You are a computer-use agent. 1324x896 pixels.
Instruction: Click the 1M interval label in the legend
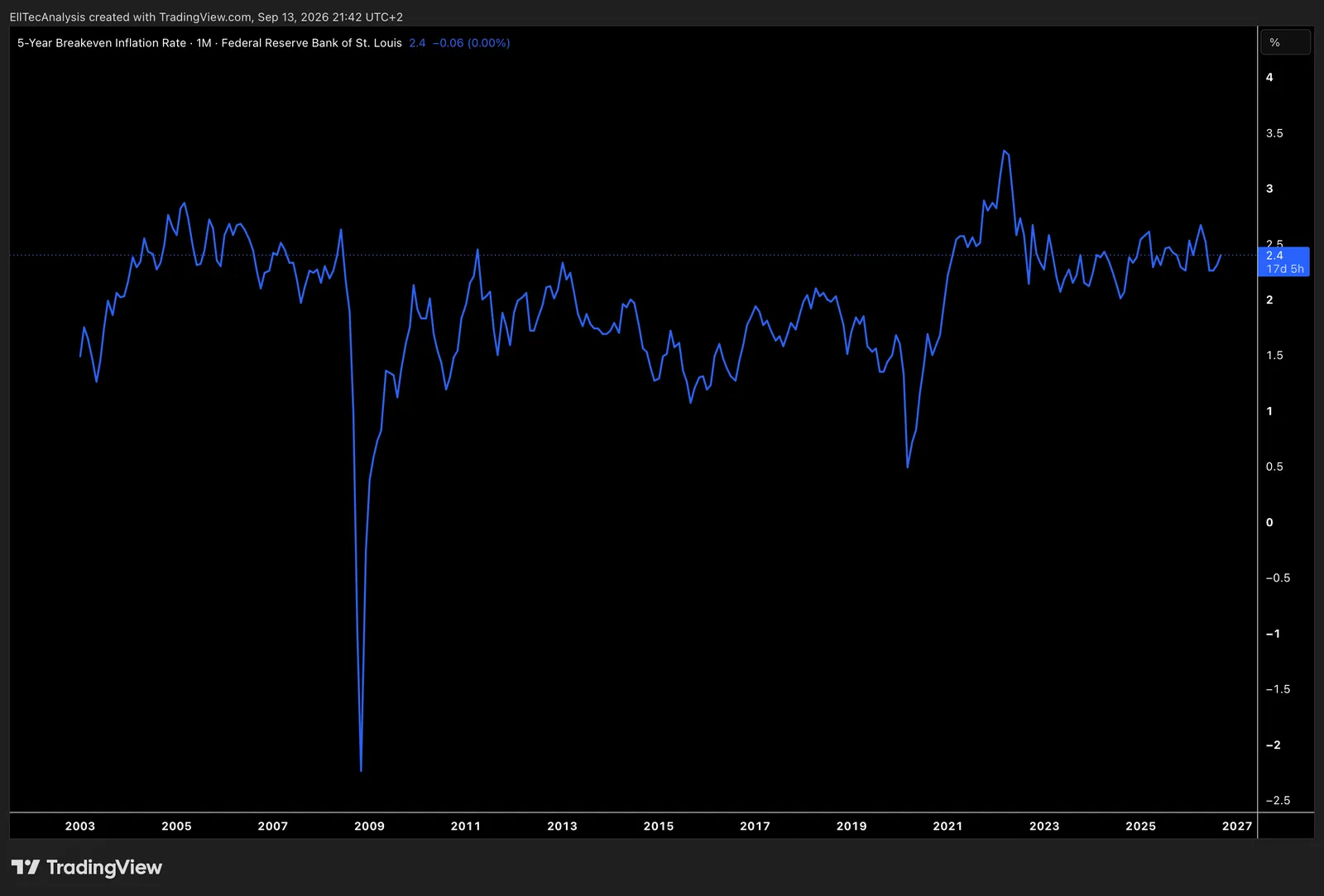(x=204, y=43)
